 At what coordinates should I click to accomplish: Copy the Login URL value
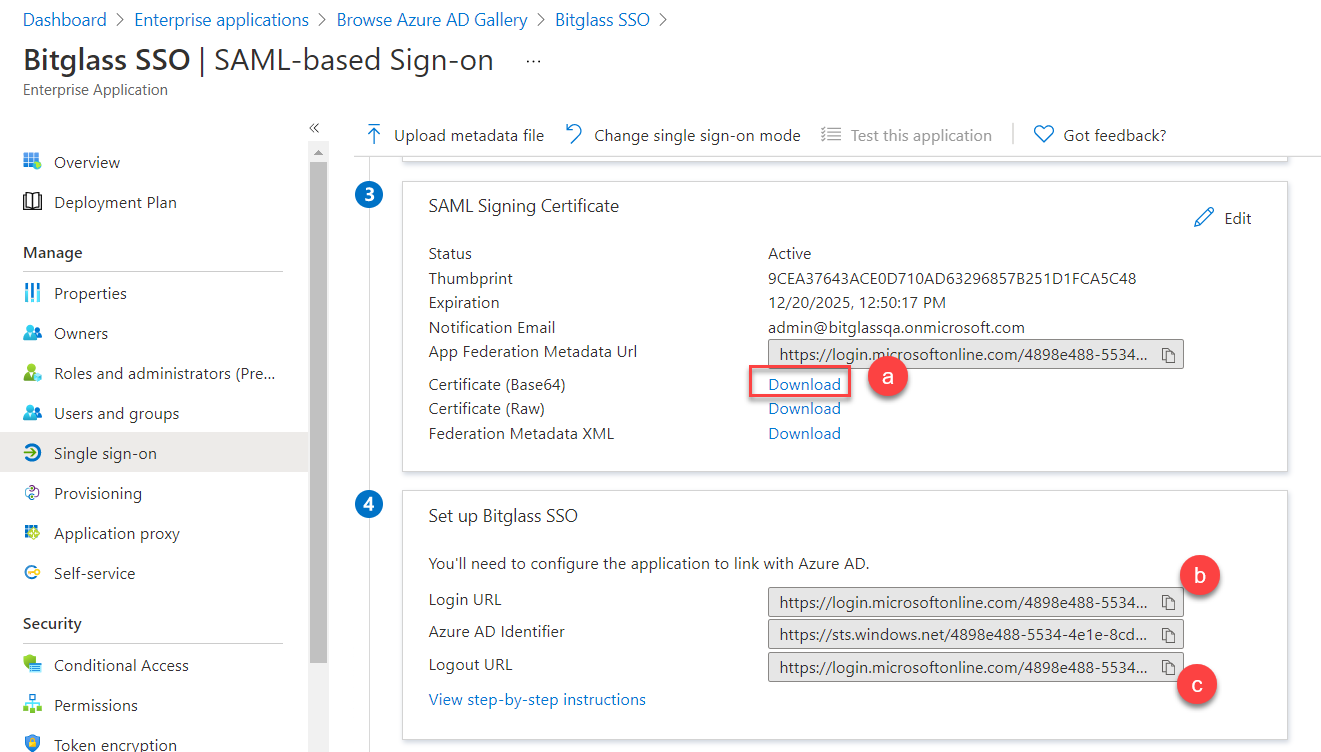tap(1168, 601)
